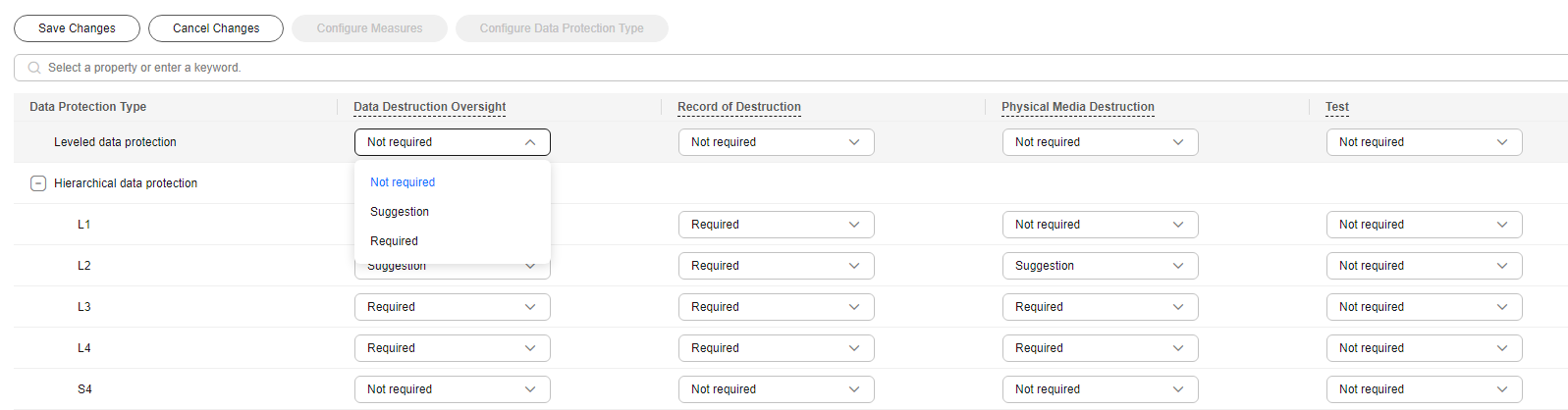The image size is (1568, 410).
Task: Collapse the Hierarchical data protection row
Action: click(38, 183)
